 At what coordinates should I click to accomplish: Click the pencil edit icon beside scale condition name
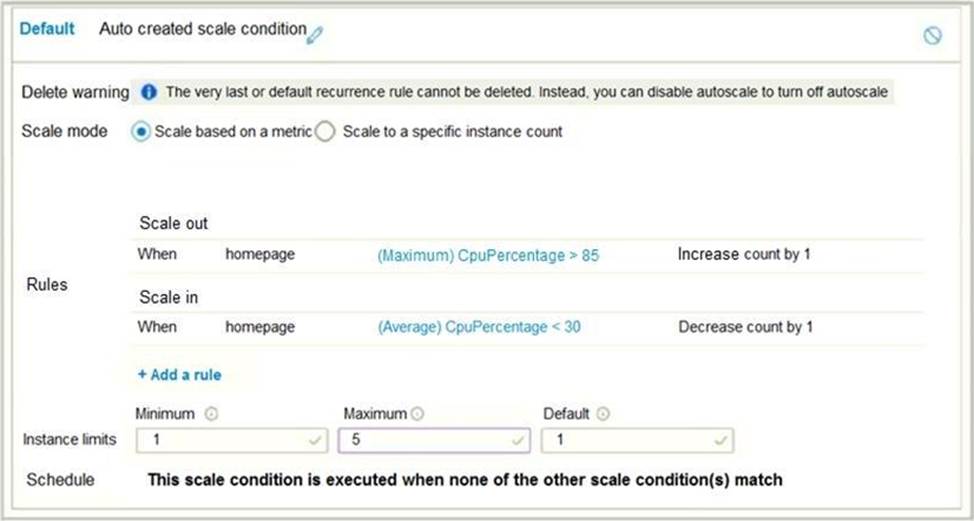tap(315, 35)
